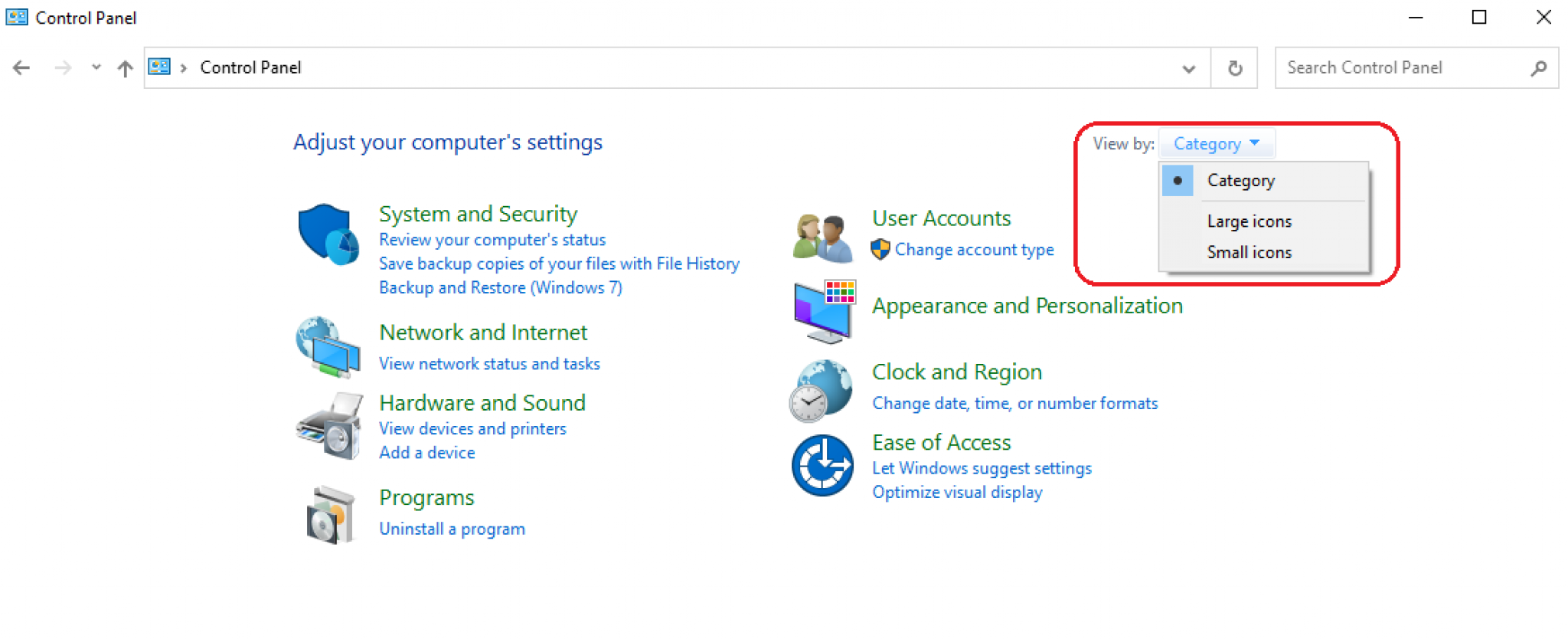1568x639 pixels.
Task: Open the View by Category dropdown
Action: click(x=1217, y=143)
